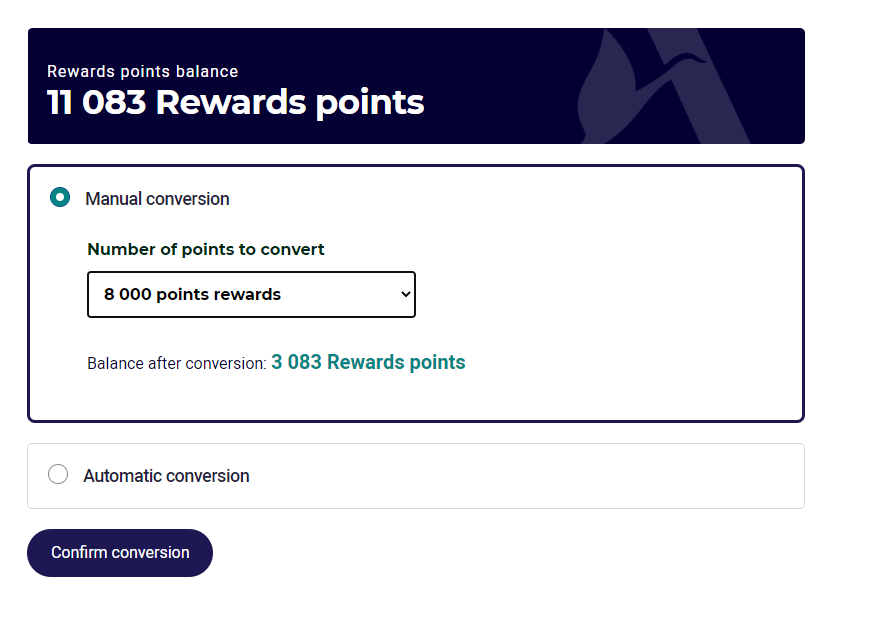Click the dark navy balance banner

click(x=416, y=86)
